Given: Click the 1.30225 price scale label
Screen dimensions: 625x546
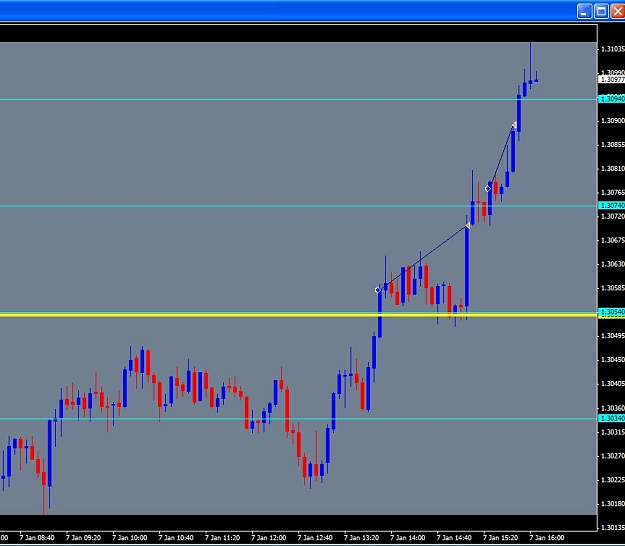Looking at the screenshot, I should click(x=613, y=480).
